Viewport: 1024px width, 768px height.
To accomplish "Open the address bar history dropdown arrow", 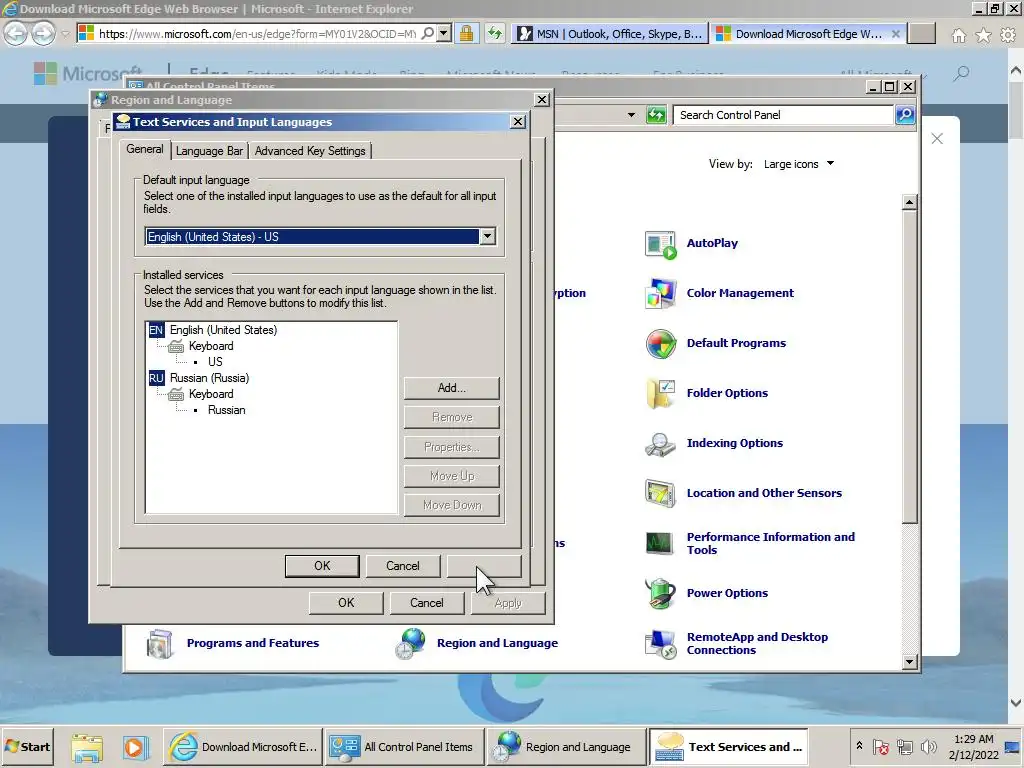I will (x=444, y=33).
